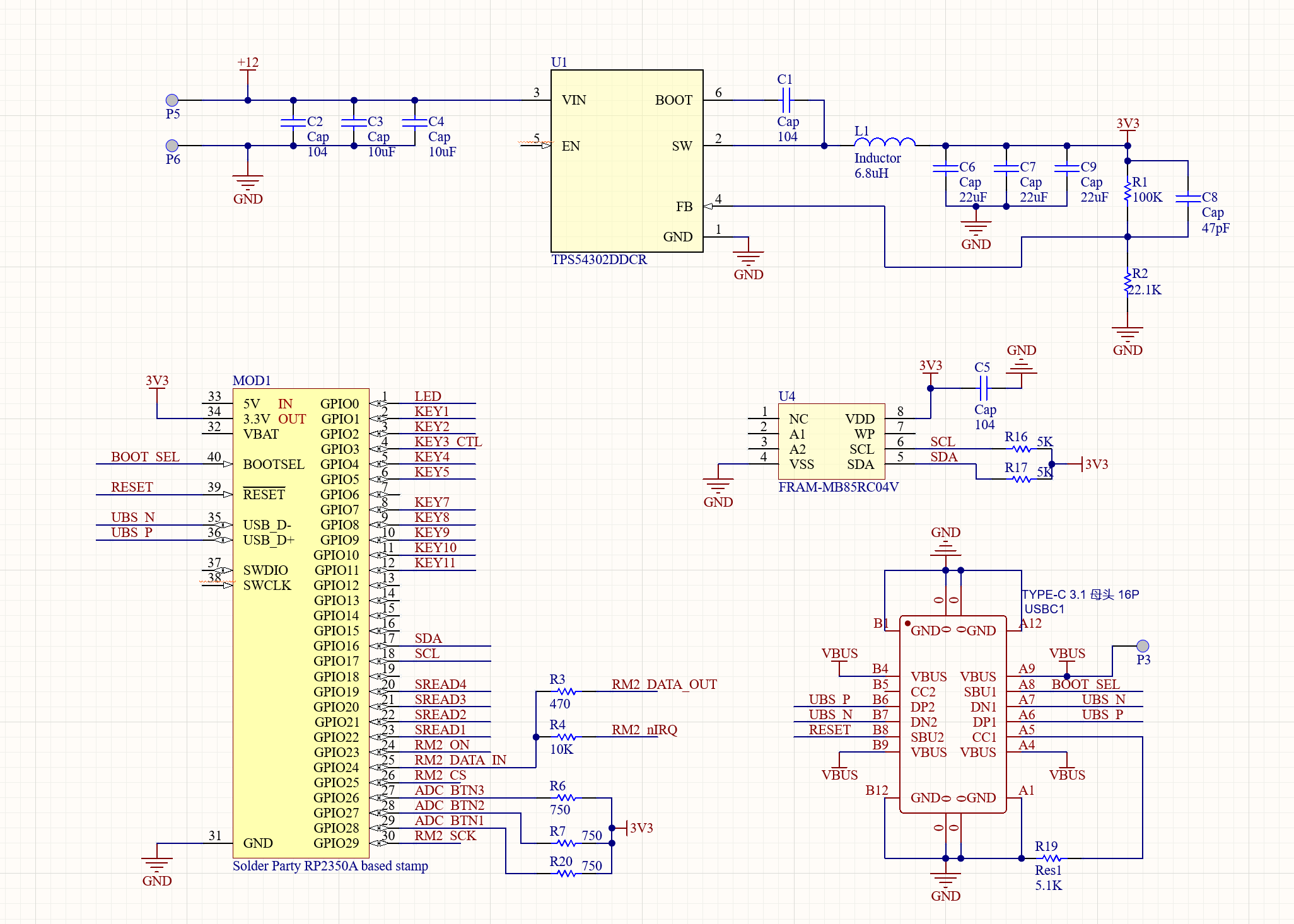Click test point P3 near VBUS
This screenshot has height=924, width=1294.
[x=1143, y=646]
